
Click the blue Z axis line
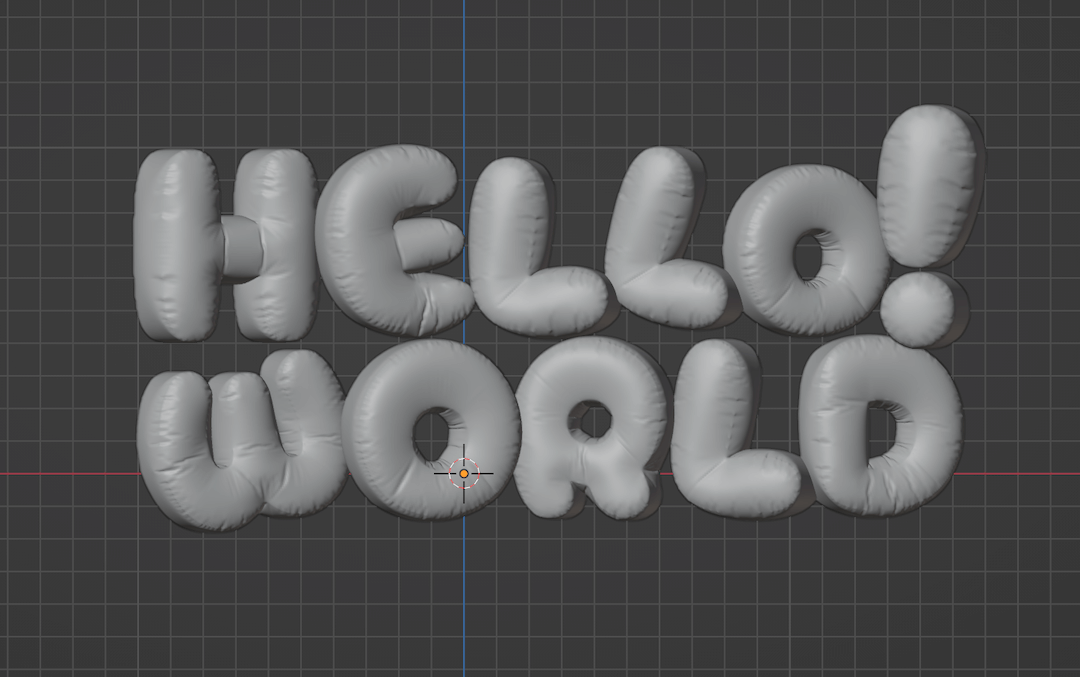coord(464,620)
